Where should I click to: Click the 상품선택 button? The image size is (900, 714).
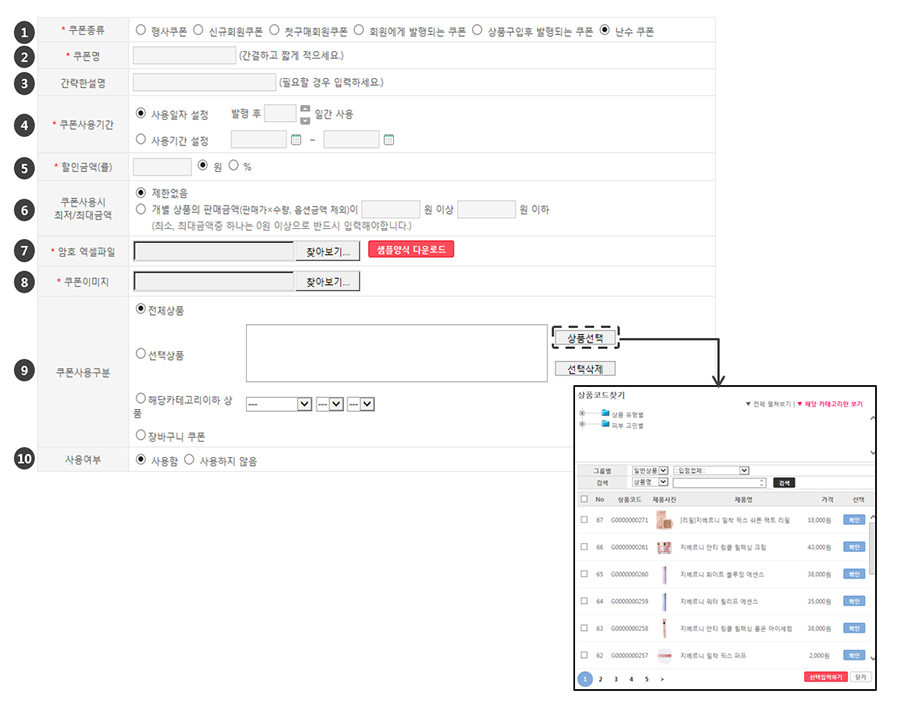tap(585, 338)
